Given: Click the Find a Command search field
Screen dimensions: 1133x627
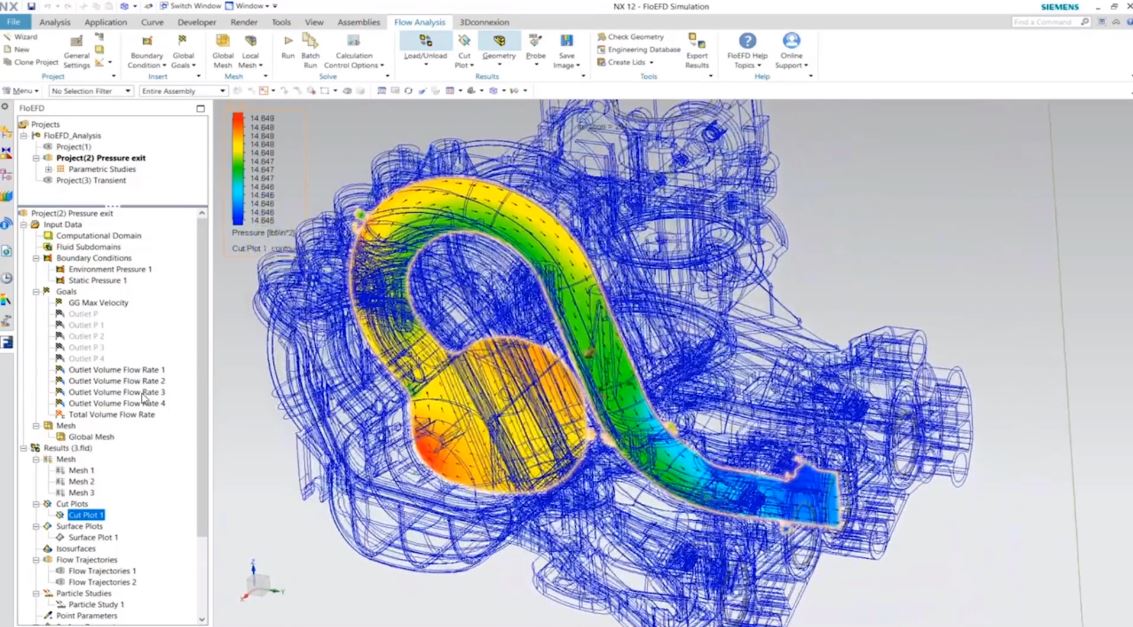Looking at the screenshot, I should [x=1051, y=22].
